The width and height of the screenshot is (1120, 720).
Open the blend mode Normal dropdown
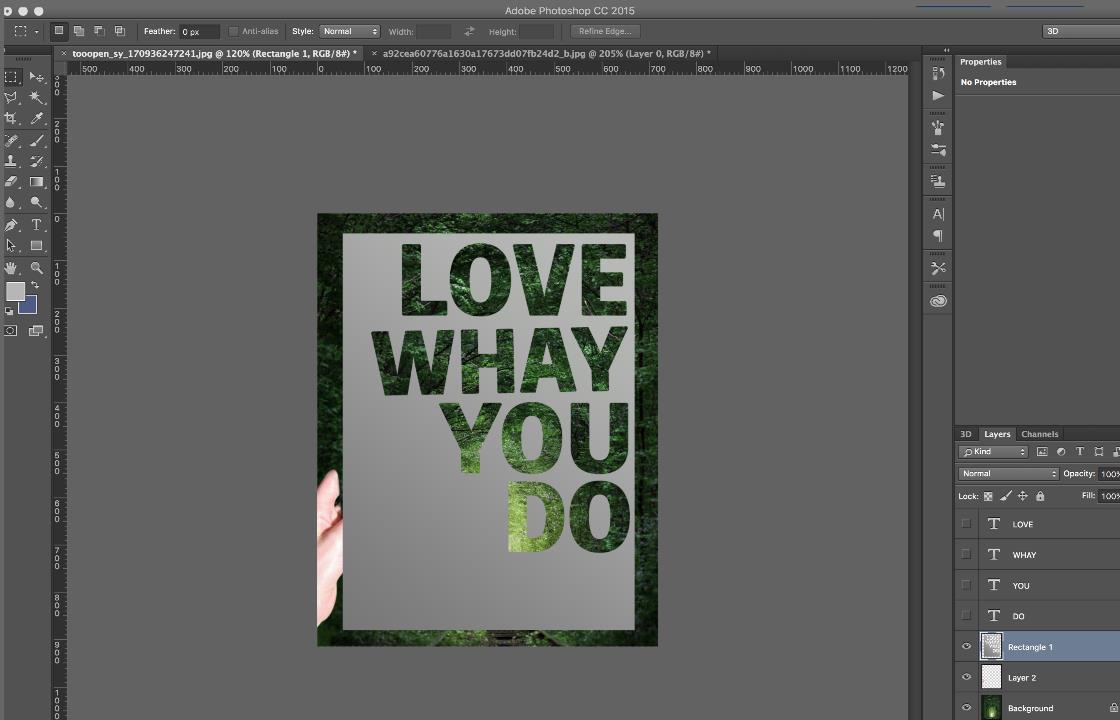point(1008,474)
